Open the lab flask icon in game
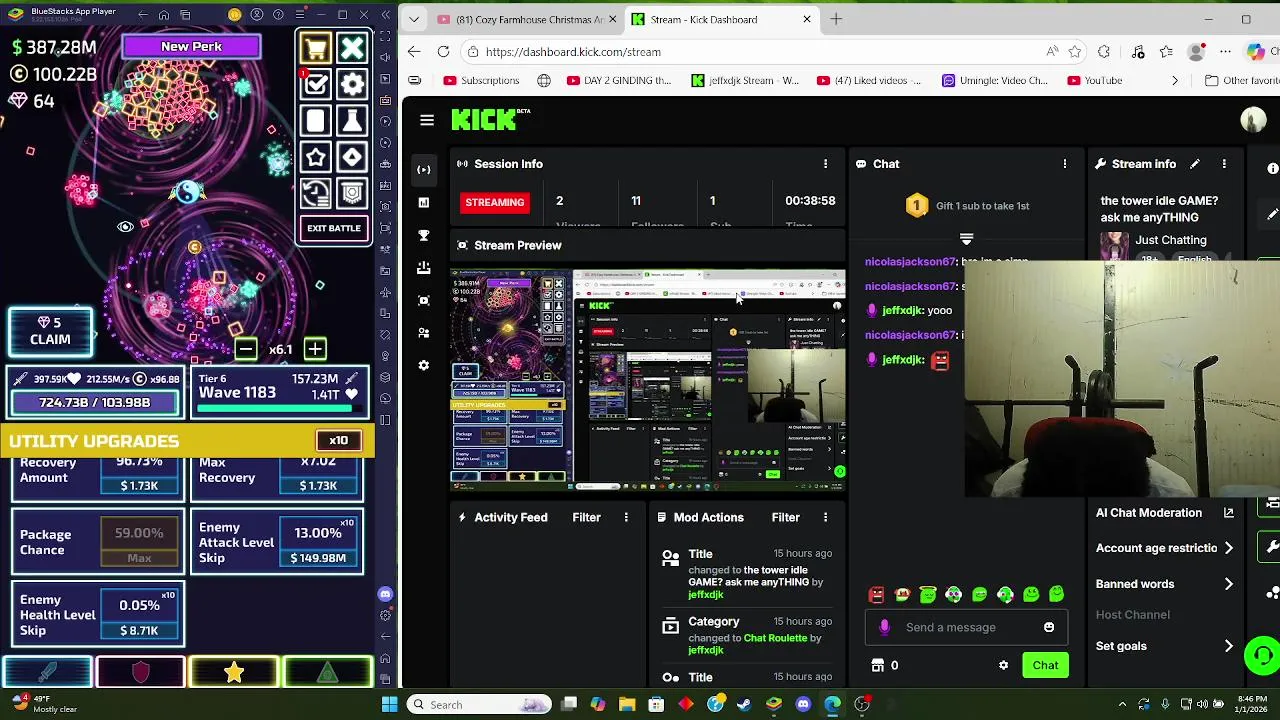This screenshot has width=1280, height=720. point(352,121)
